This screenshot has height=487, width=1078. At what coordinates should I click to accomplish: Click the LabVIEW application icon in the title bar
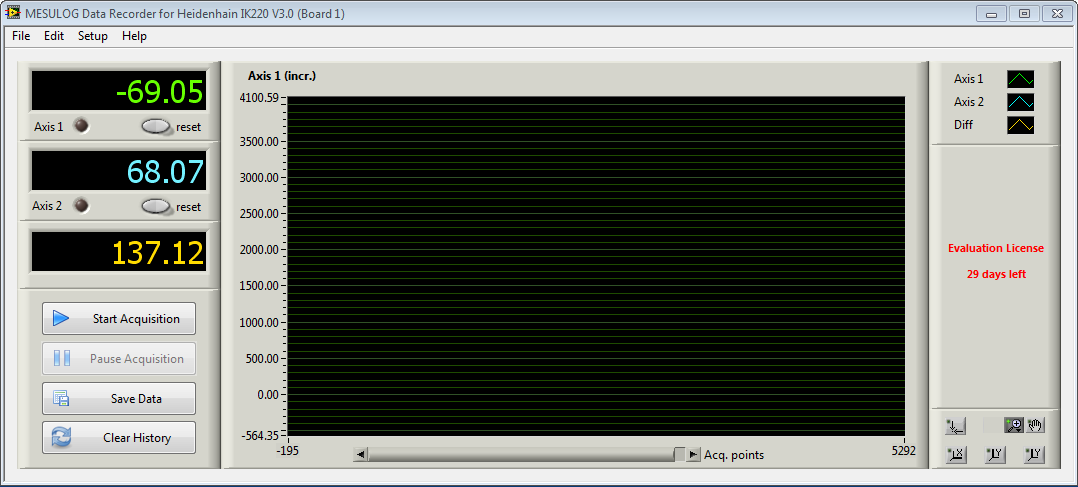pos(12,13)
